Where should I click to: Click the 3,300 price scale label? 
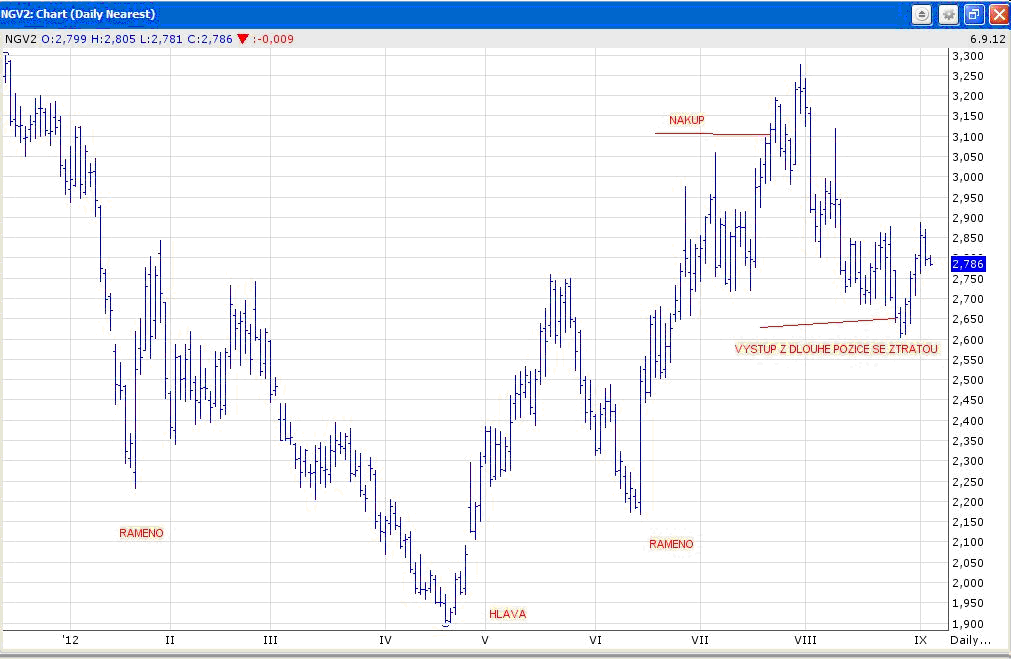[968, 56]
